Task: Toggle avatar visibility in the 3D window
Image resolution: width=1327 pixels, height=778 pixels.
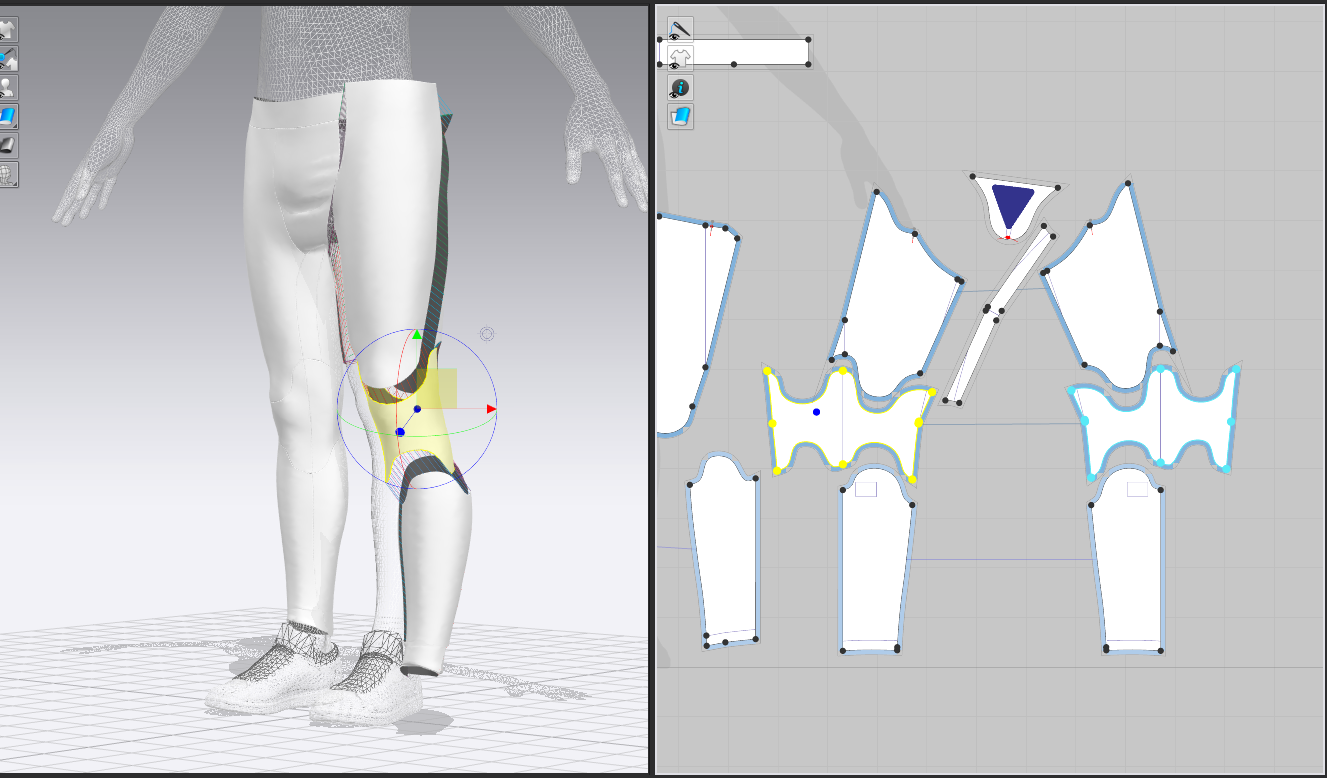Action: pos(8,88)
